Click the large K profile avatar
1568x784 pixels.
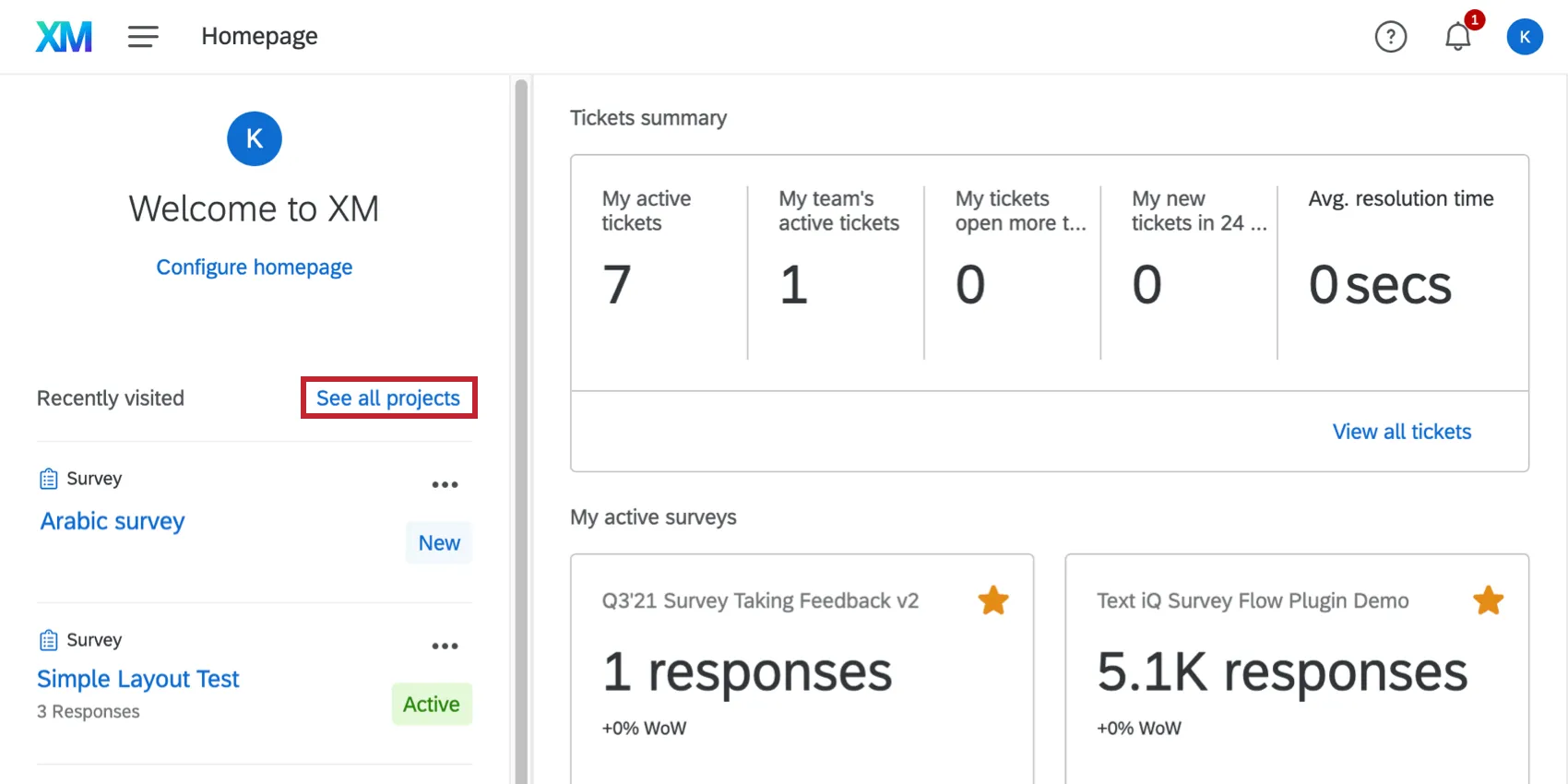click(x=255, y=138)
